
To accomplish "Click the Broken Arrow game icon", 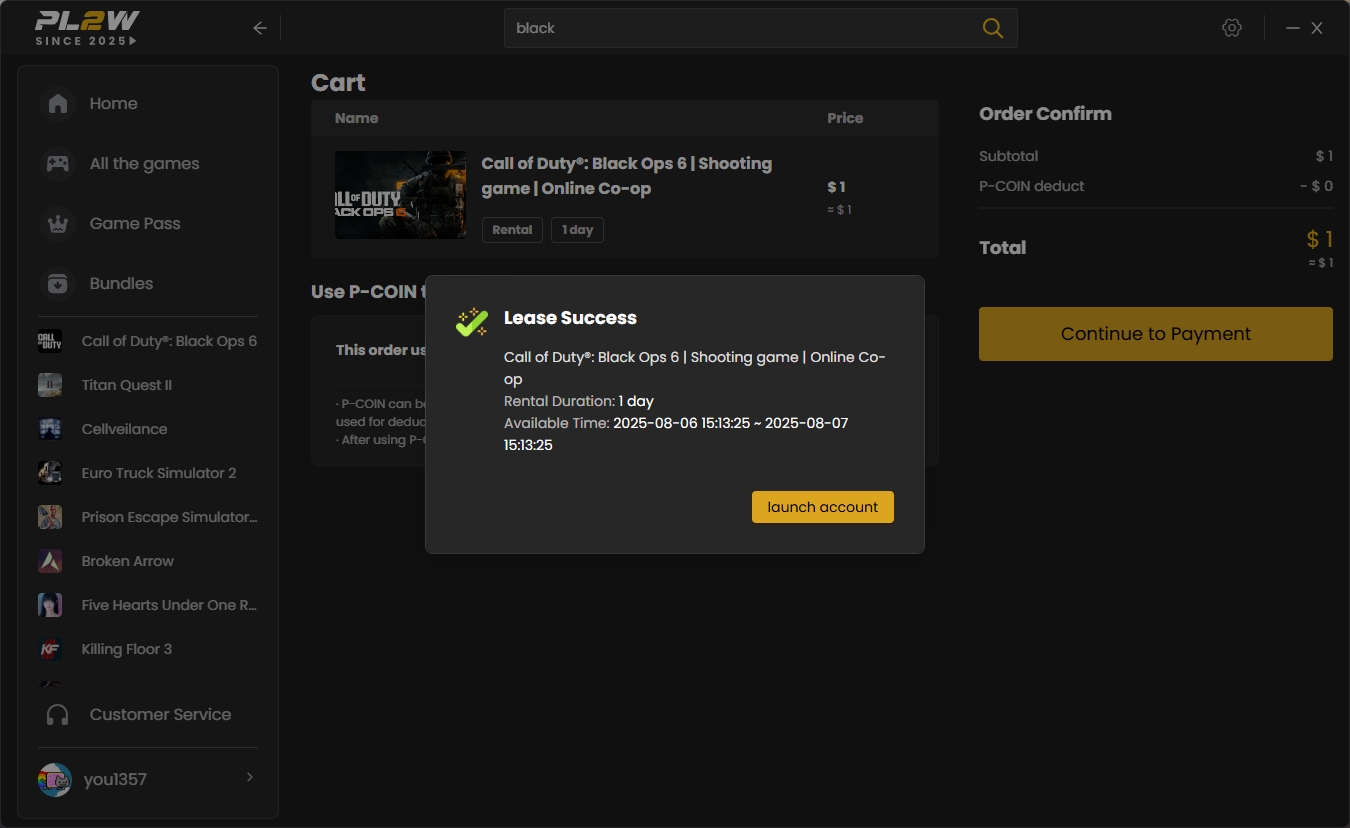I will [50, 561].
